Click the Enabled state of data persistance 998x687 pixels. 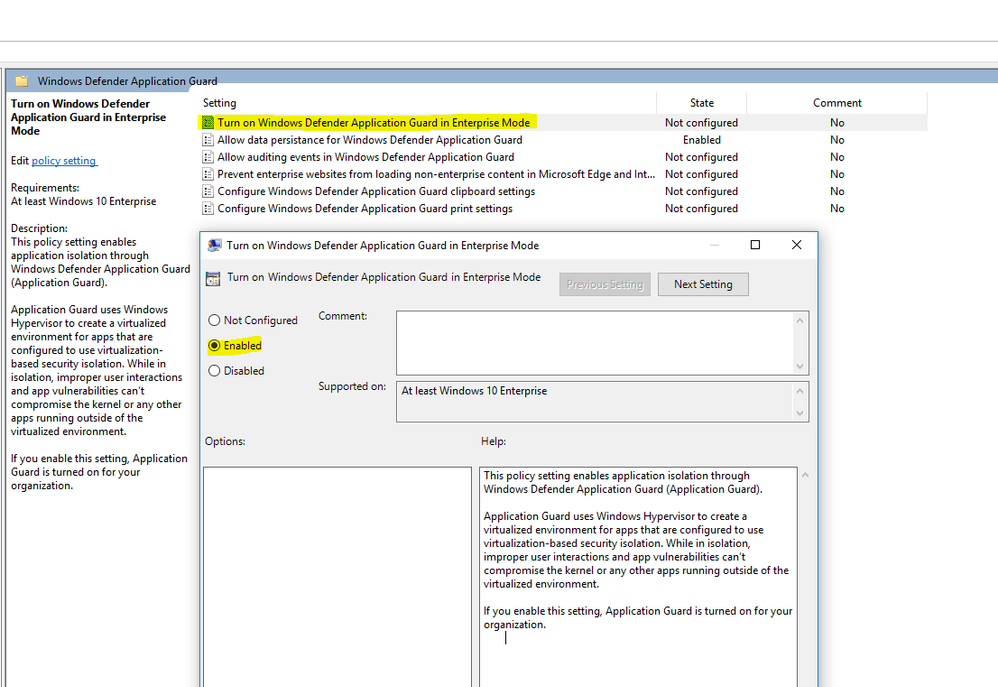[x=701, y=139]
